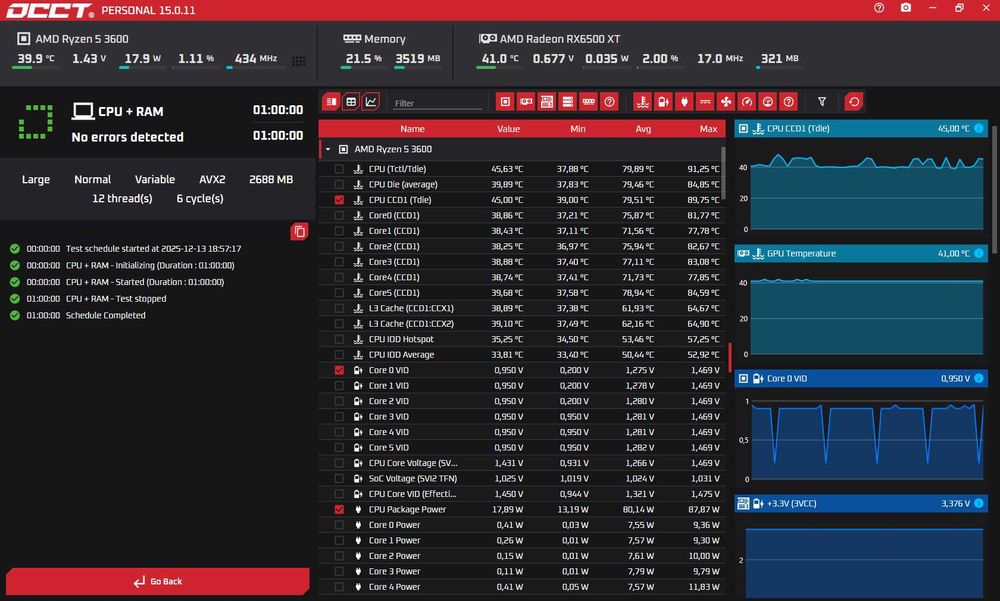Image resolution: width=1000 pixels, height=601 pixels.
Task: Uncheck the Core 0 VID checkbox
Action: pyautogui.click(x=339, y=370)
